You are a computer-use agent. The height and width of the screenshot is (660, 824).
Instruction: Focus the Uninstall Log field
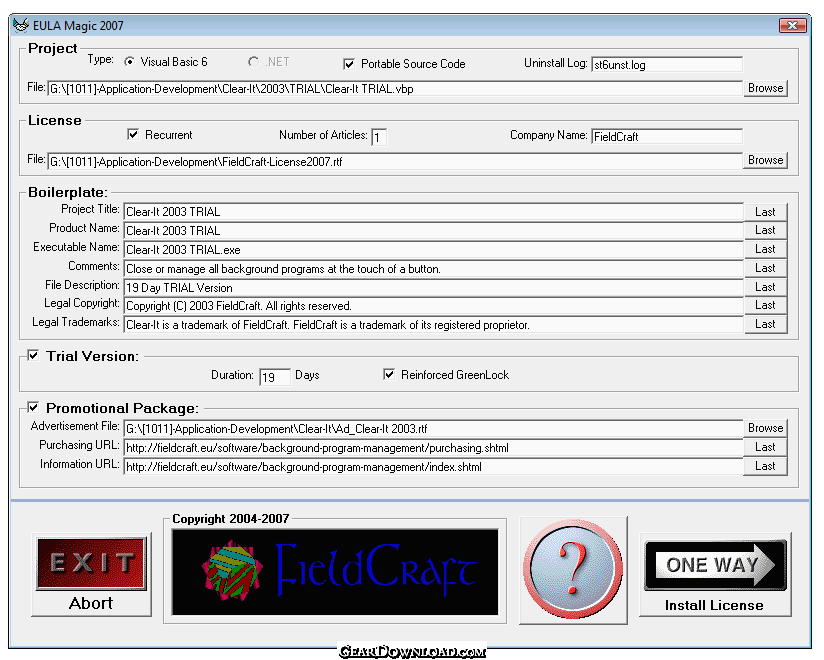tap(667, 65)
